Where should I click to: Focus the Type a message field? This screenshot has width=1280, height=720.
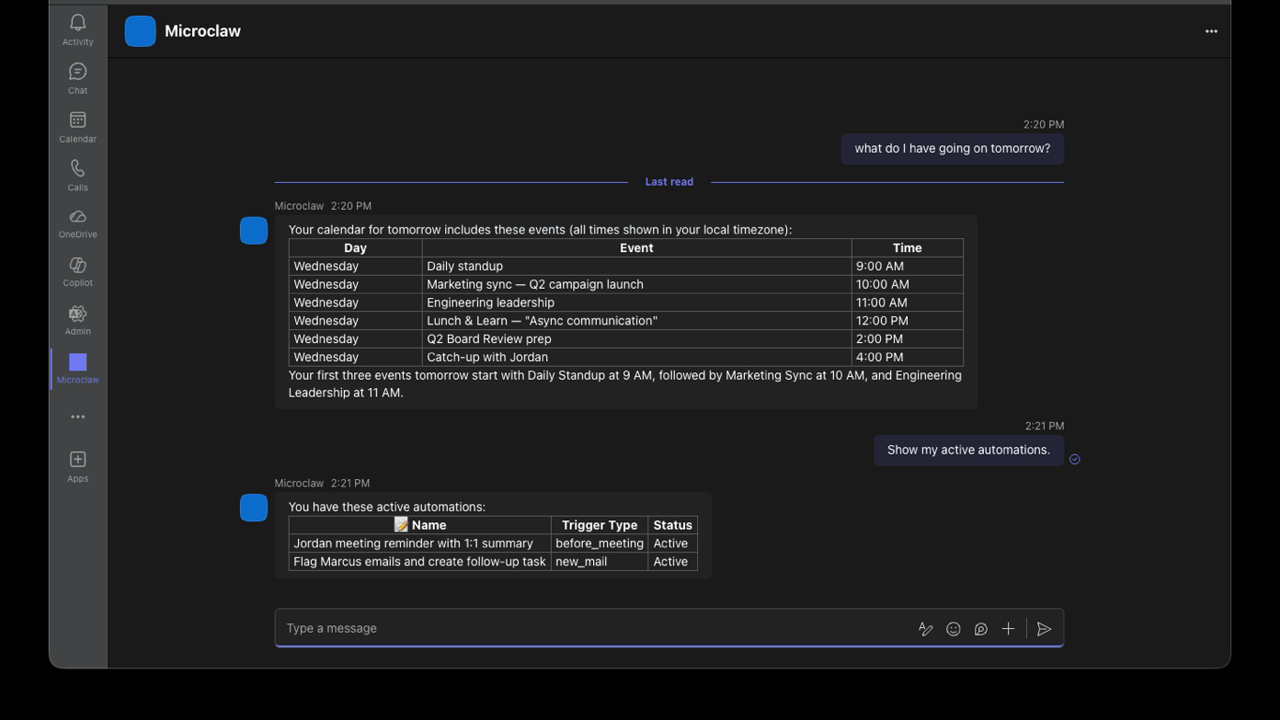(595, 629)
